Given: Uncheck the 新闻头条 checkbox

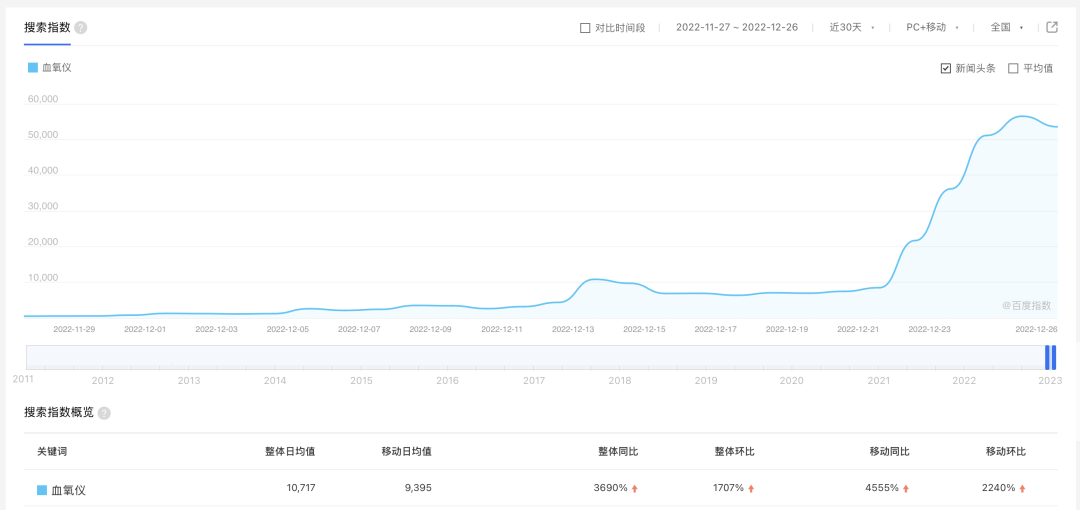Looking at the screenshot, I should tap(946, 68).
